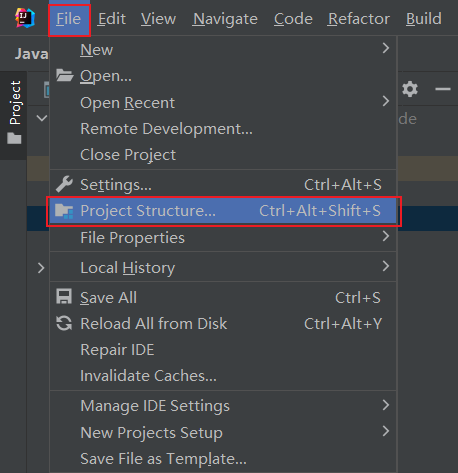The height and width of the screenshot is (473, 458).
Task: Click the Project Structure folder icon
Action: point(64,211)
